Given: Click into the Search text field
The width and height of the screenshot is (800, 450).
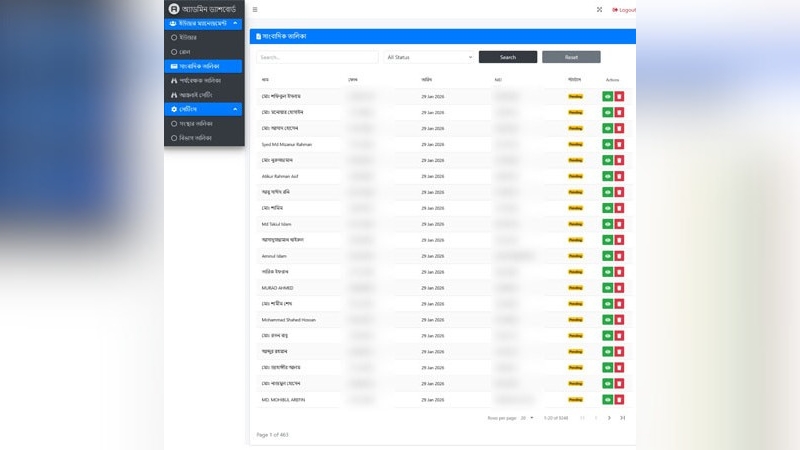Looking at the screenshot, I should [317, 57].
